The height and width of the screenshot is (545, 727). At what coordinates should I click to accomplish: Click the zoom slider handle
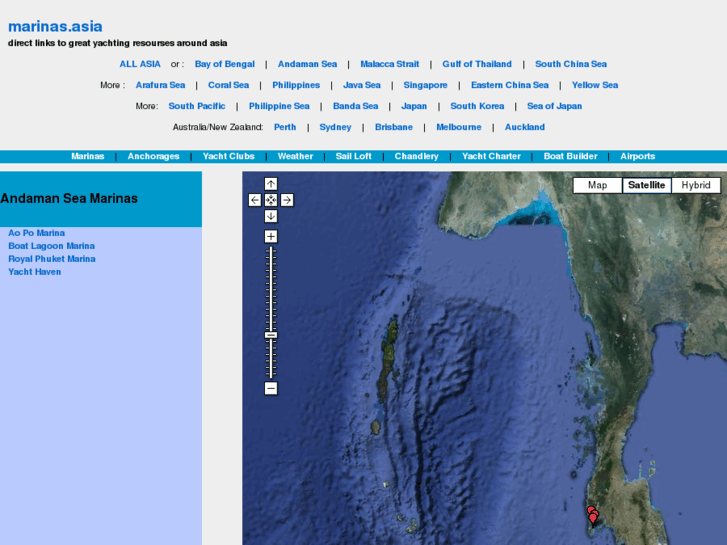270,335
